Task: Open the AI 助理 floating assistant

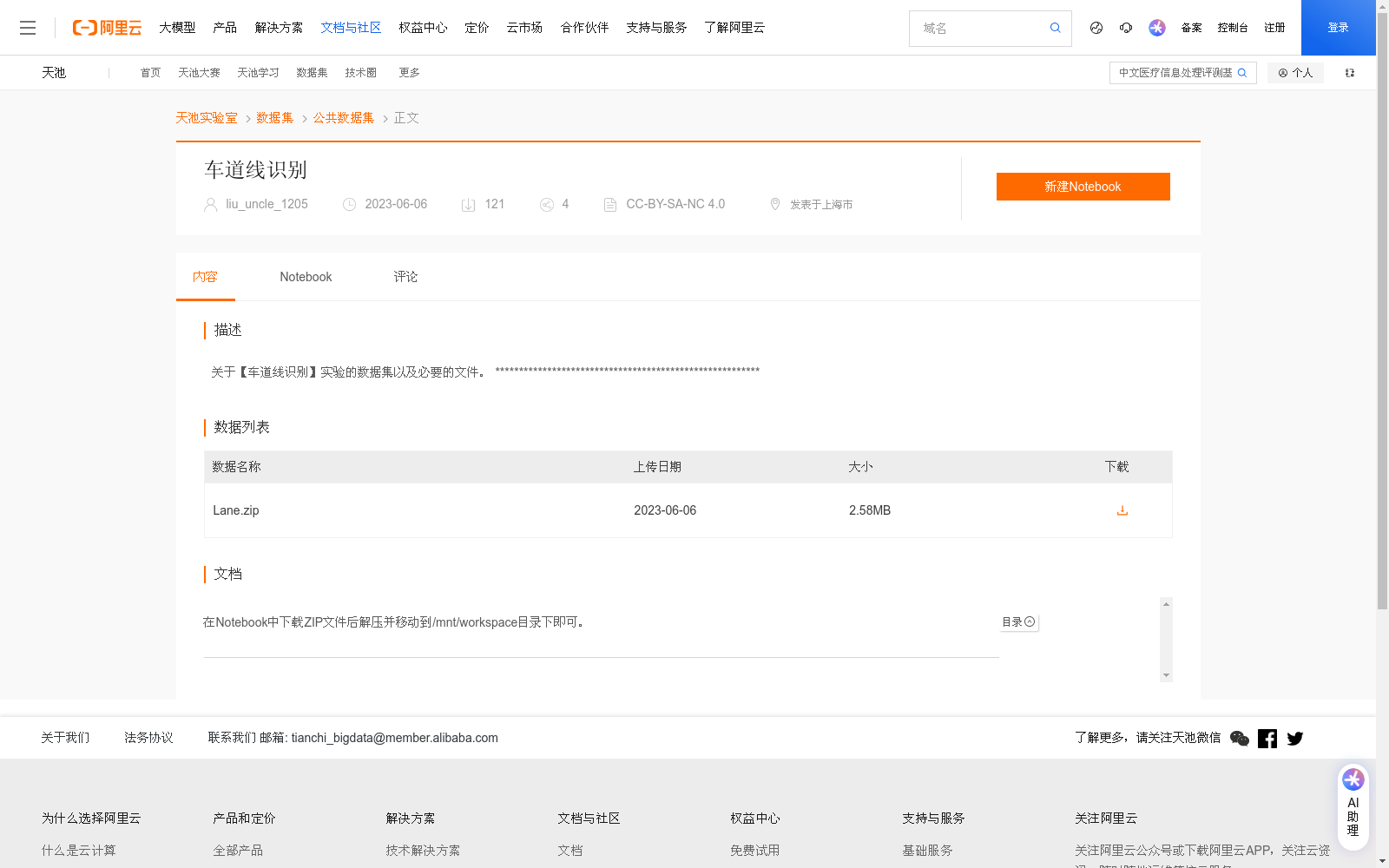Action: pyautogui.click(x=1353, y=805)
